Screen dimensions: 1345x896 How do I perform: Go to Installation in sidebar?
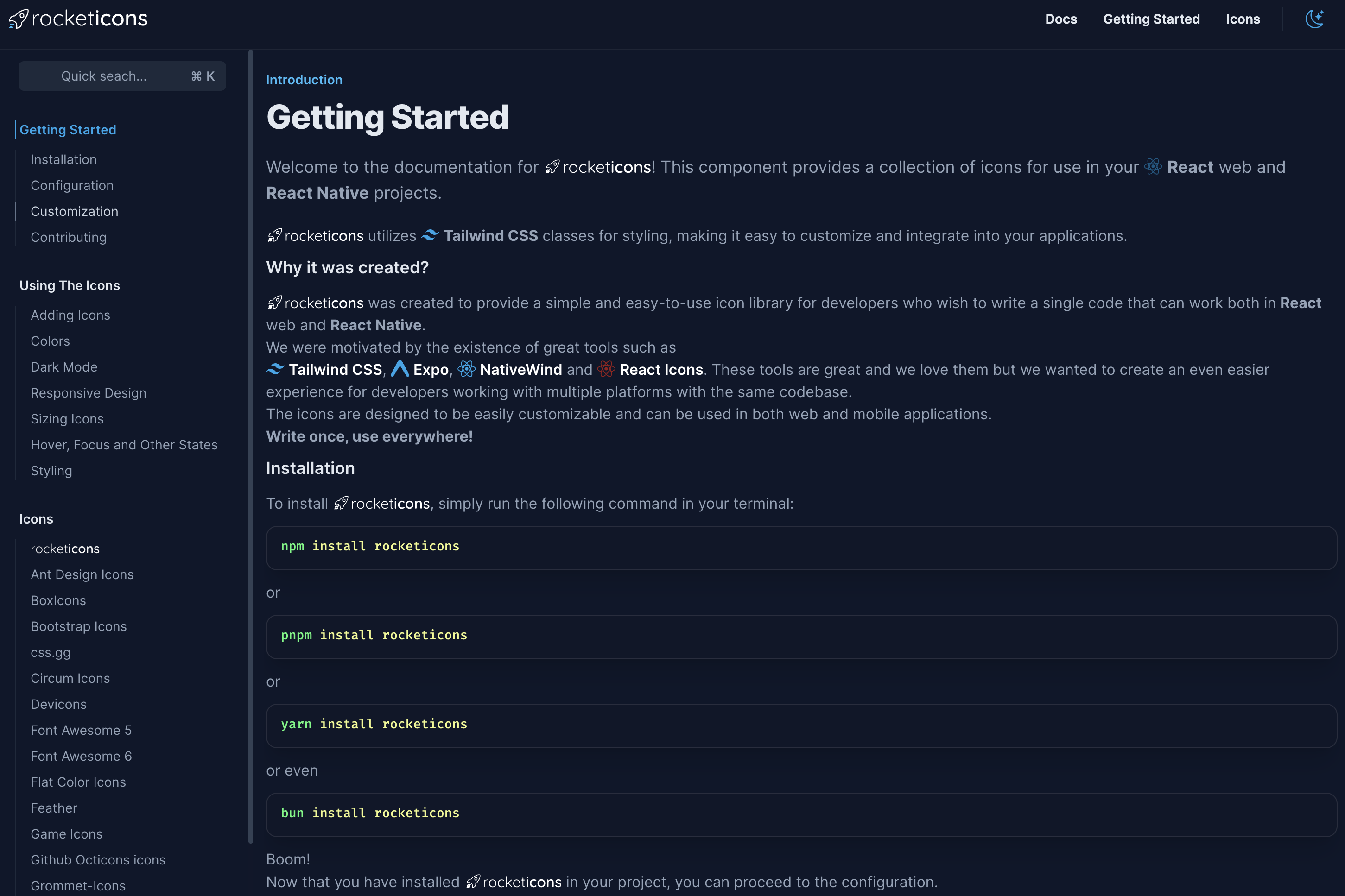point(63,159)
